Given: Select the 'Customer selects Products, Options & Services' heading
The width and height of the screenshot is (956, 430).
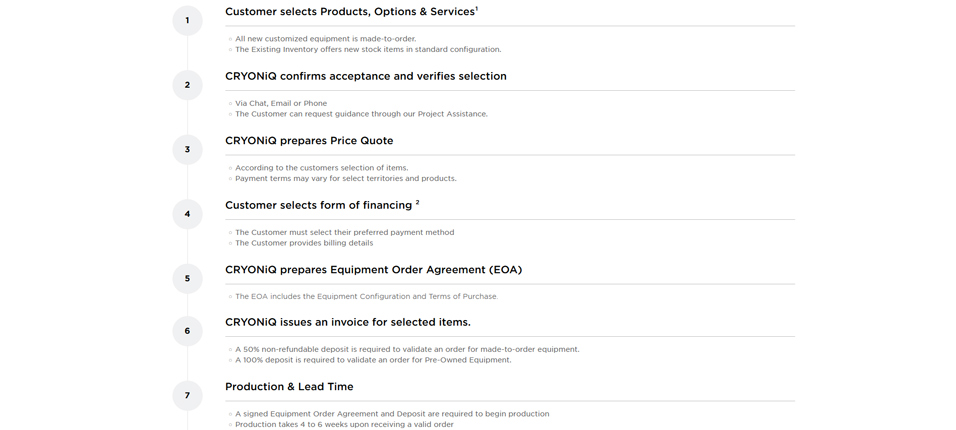Looking at the screenshot, I should (x=349, y=12).
